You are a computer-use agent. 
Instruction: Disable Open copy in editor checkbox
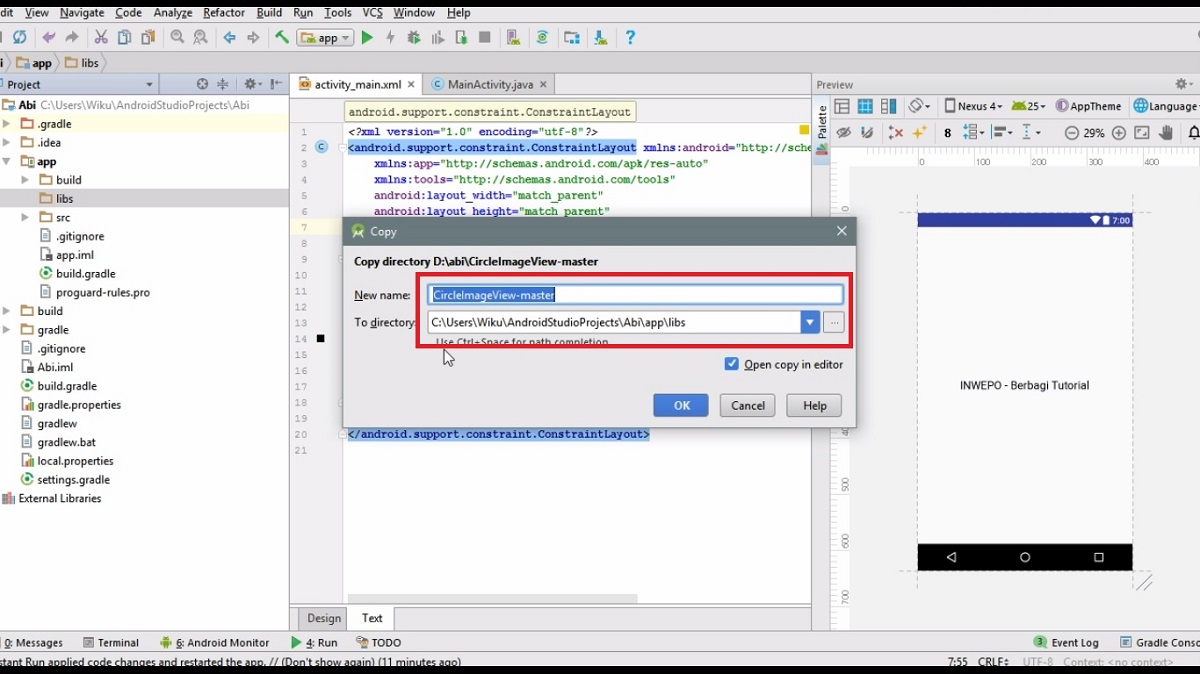tap(732, 364)
